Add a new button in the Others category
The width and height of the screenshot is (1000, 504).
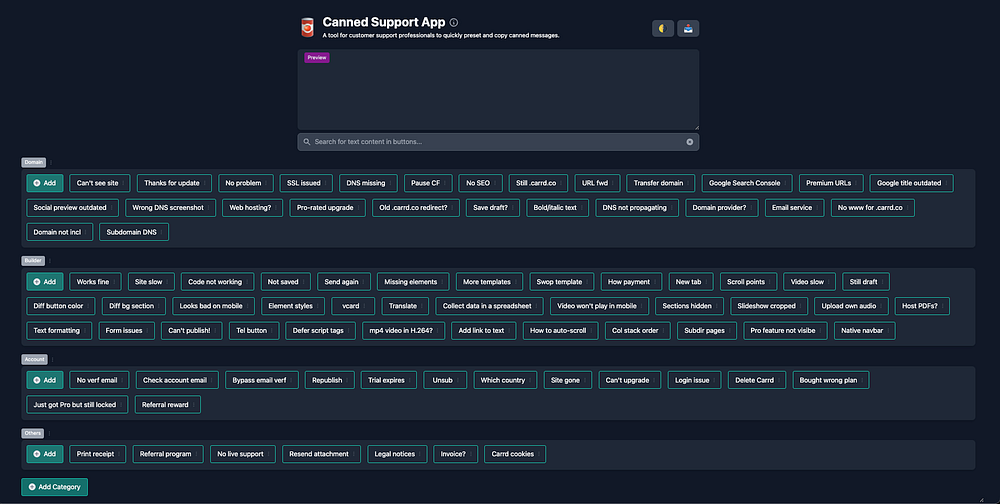(45, 454)
